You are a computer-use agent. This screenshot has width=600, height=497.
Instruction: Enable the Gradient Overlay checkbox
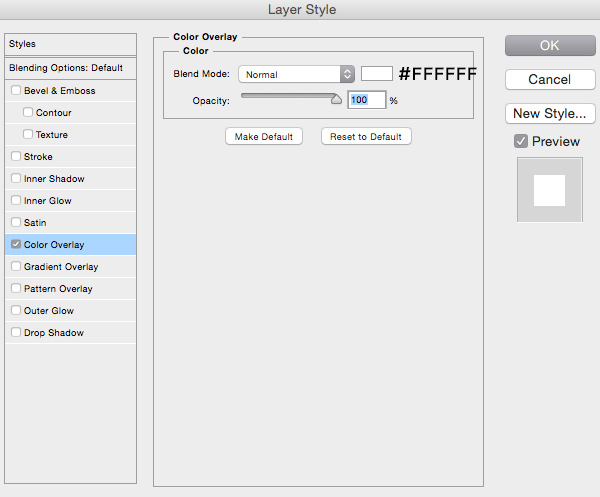tap(16, 266)
